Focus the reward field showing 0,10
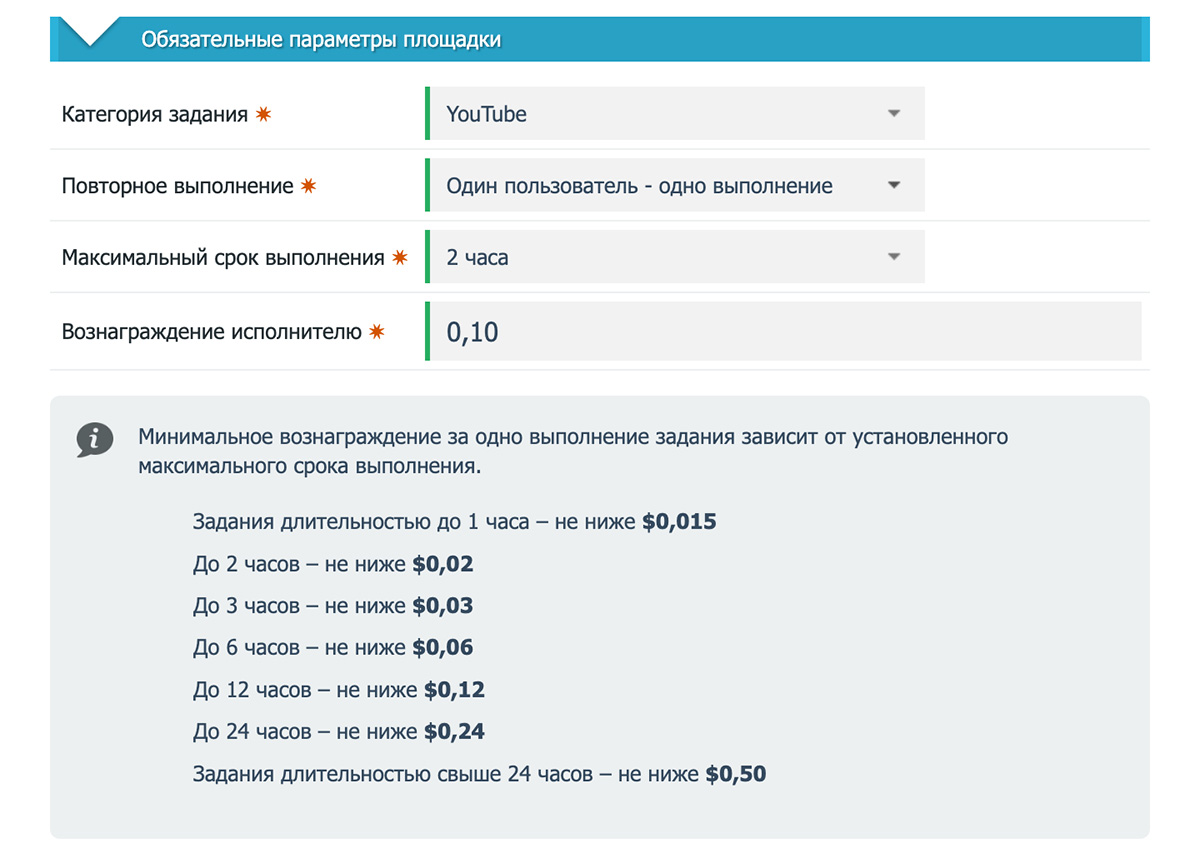Screen dimensions: 1200x858 tap(785, 332)
